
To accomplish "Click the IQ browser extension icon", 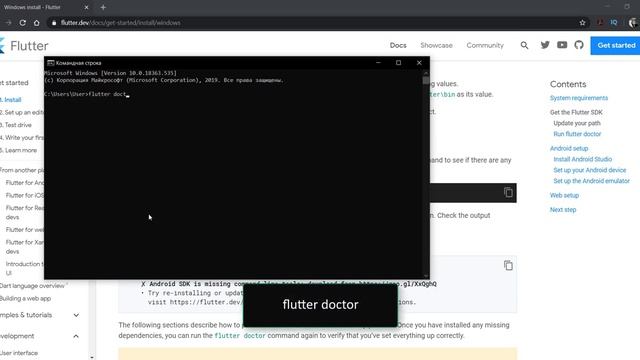I will click(613, 23).
